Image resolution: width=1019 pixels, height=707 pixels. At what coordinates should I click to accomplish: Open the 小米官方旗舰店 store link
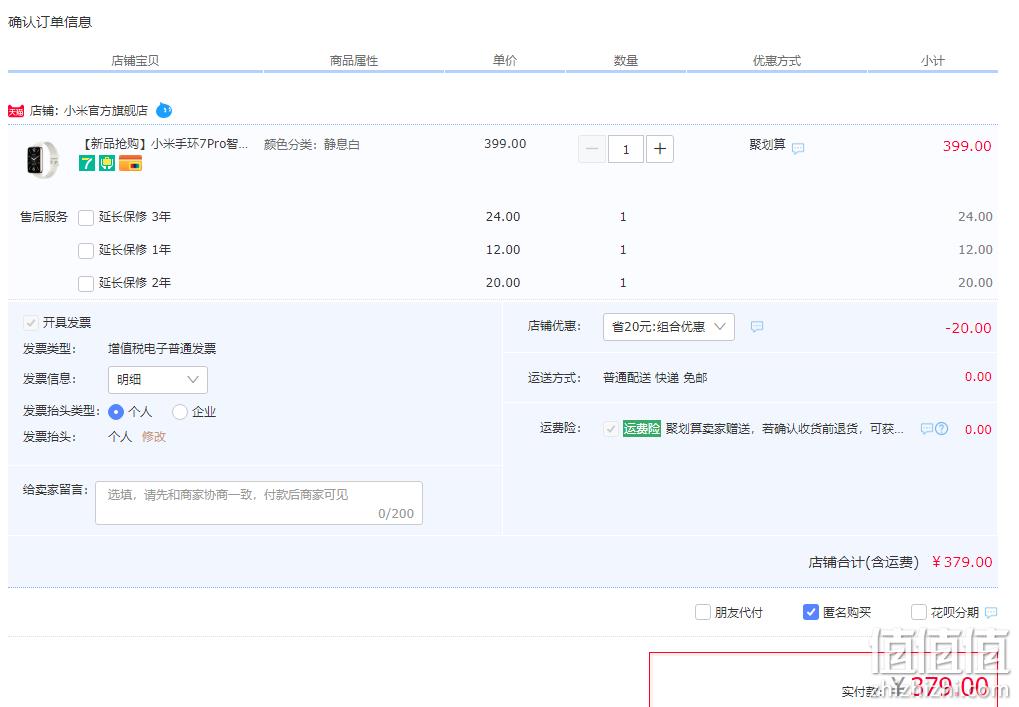[105, 111]
